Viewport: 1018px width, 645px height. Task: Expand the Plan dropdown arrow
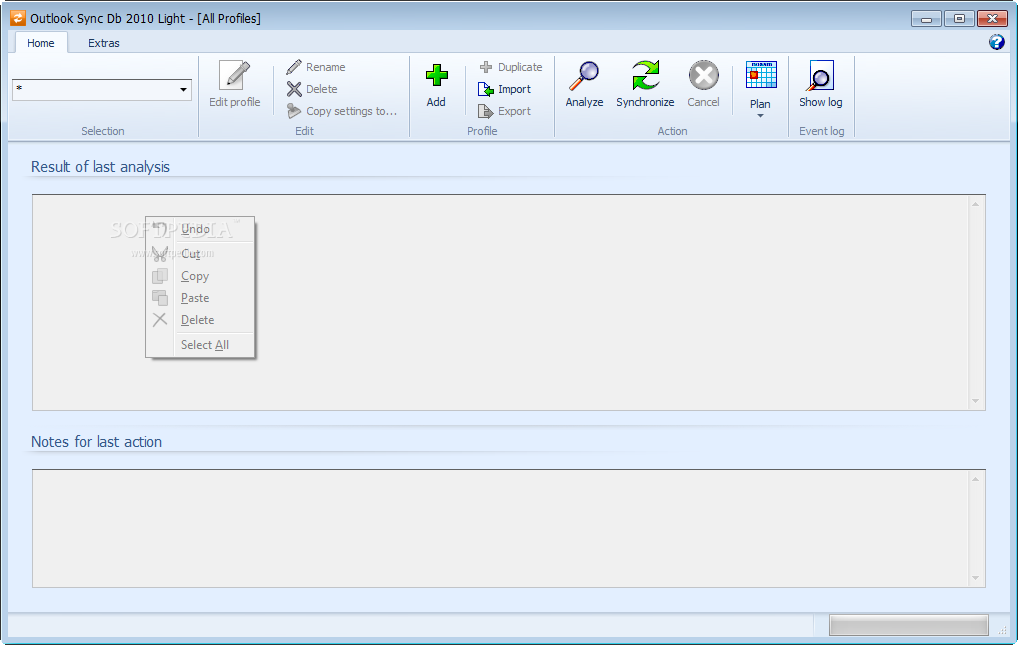pos(760,116)
